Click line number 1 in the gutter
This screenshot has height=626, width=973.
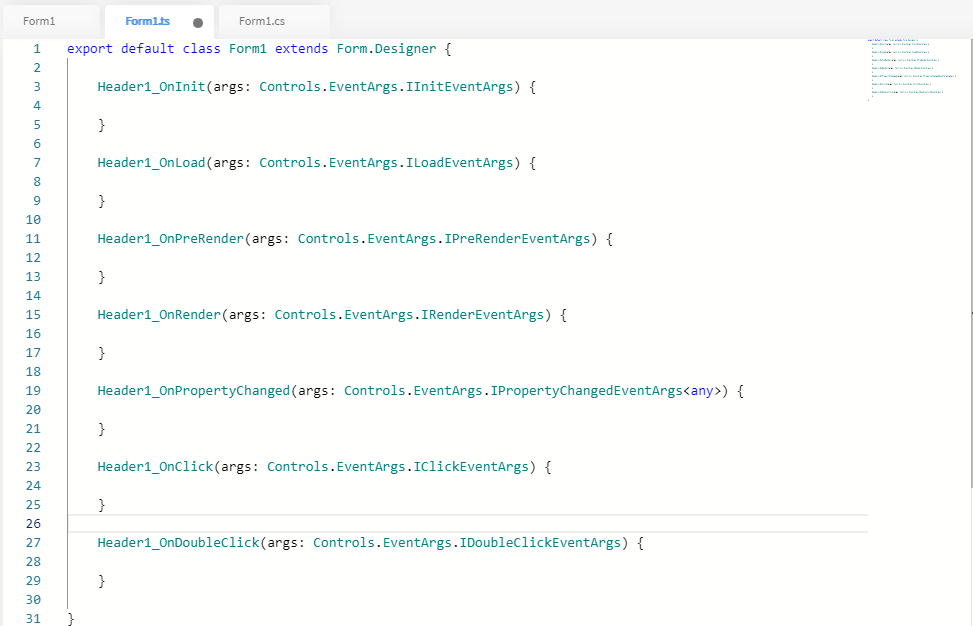tap(36, 49)
